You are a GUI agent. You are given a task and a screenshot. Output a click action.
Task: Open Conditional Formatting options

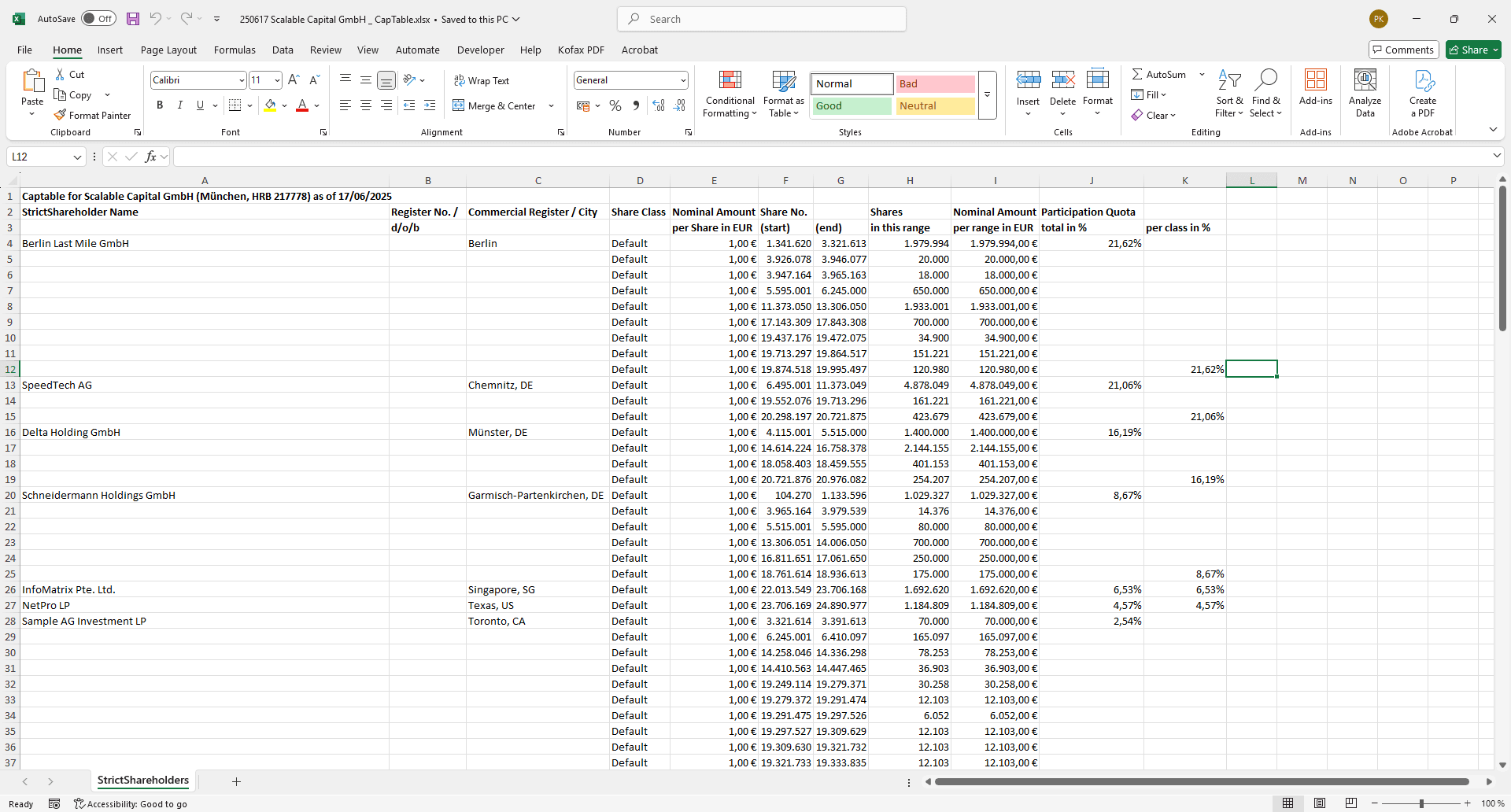click(x=730, y=93)
